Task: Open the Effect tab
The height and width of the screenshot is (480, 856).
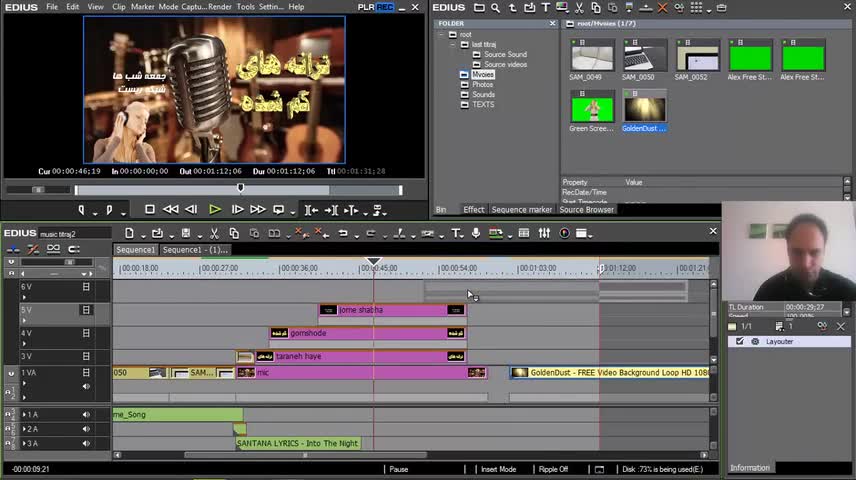Action: [473, 210]
